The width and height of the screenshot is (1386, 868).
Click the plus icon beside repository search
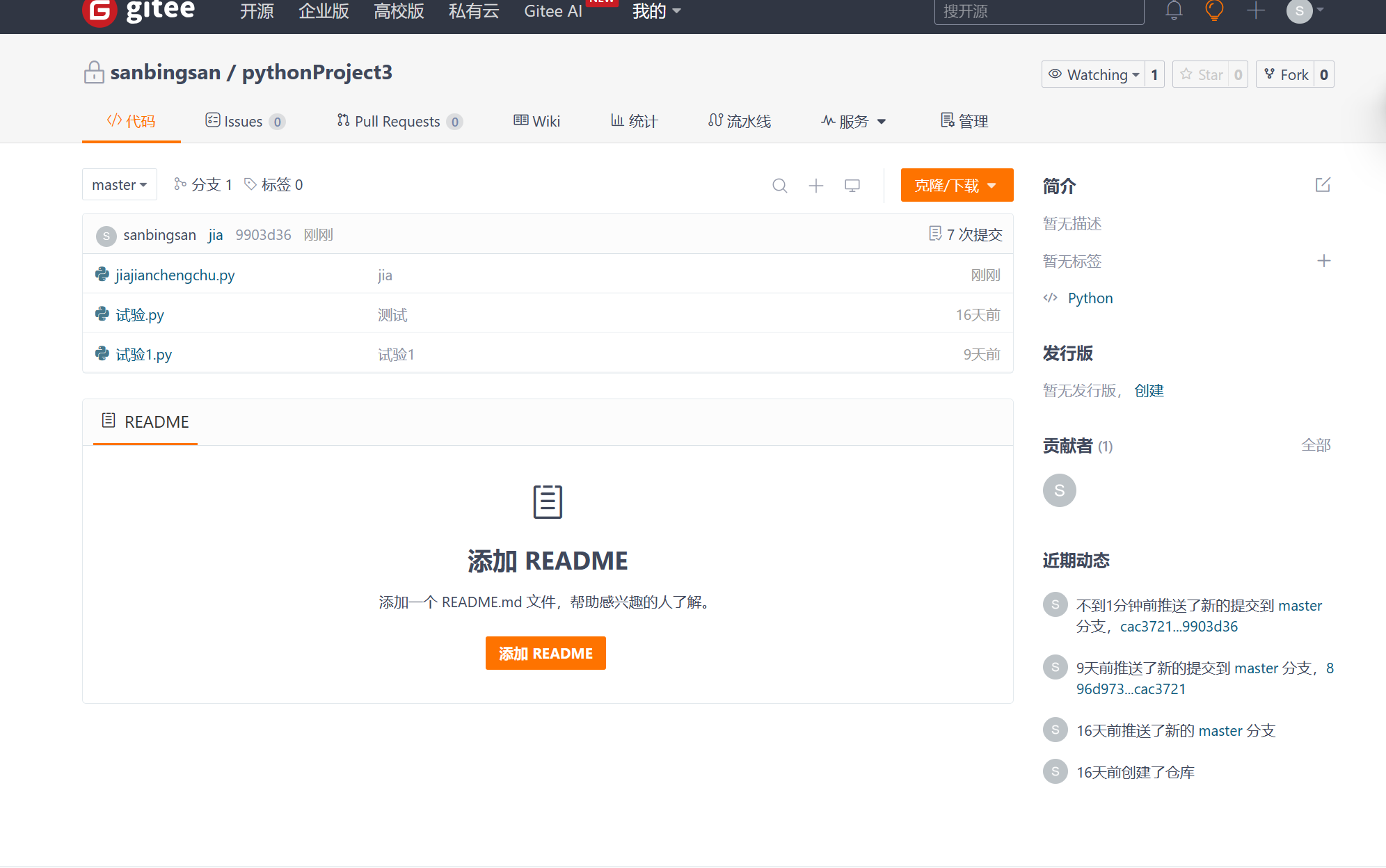point(816,186)
